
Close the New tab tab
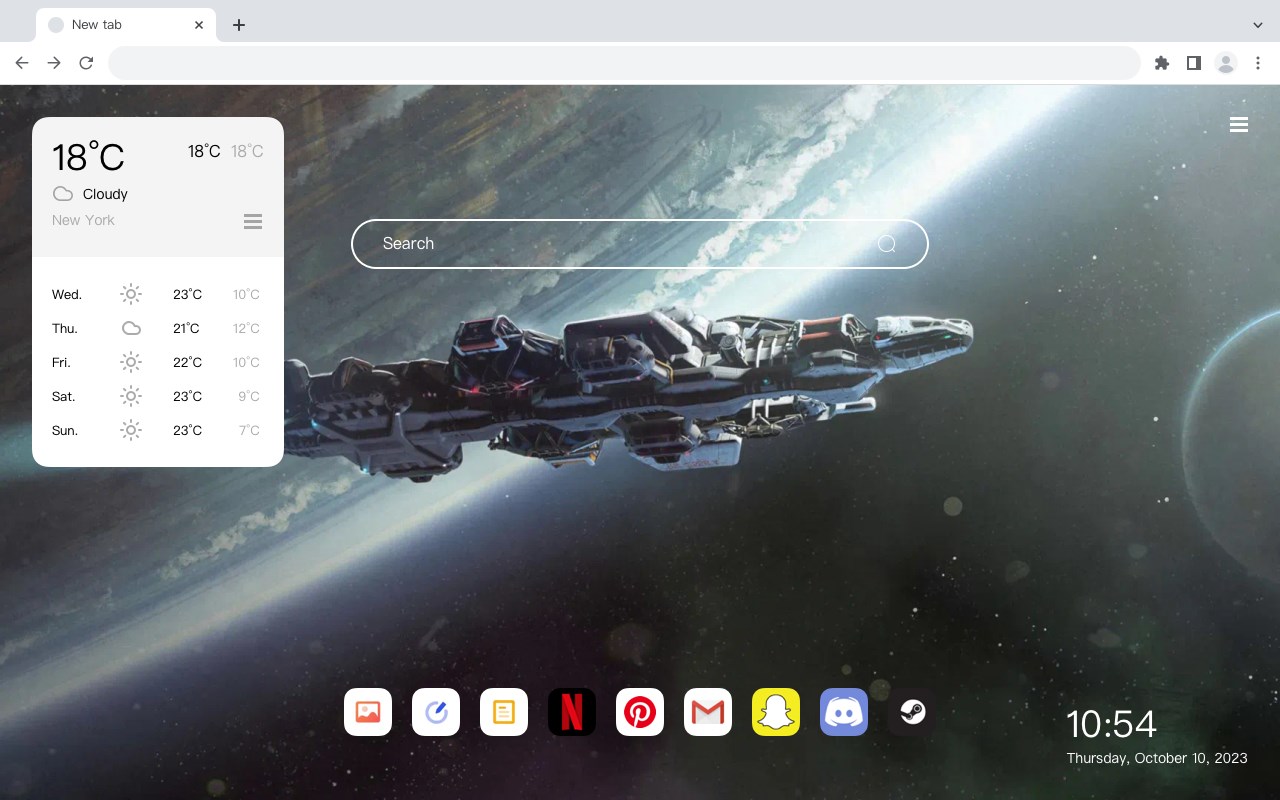tap(199, 24)
